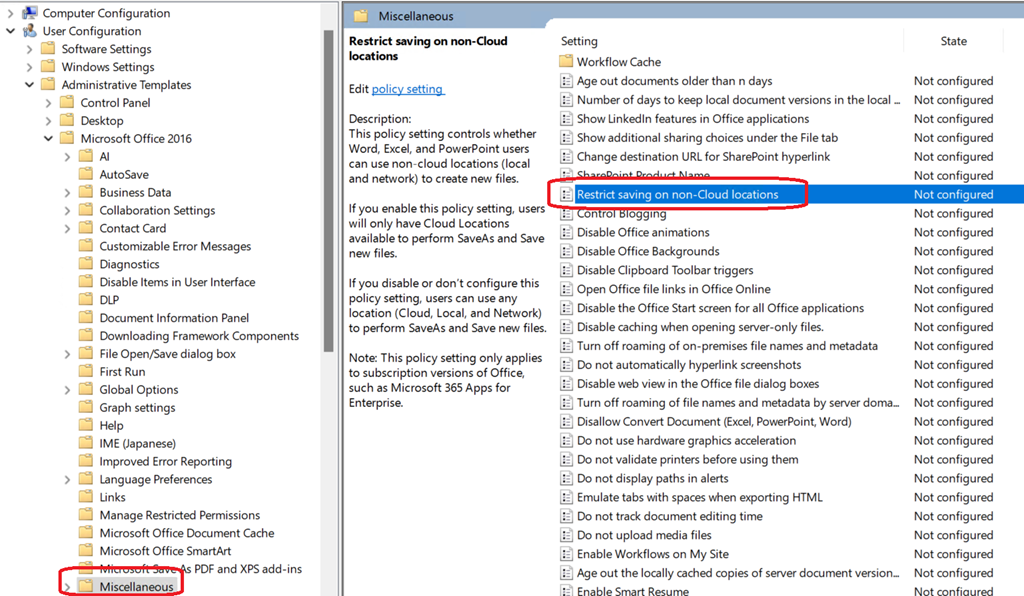The image size is (1024, 596).
Task: Click the Workflow Cache folder icon
Action: point(566,62)
